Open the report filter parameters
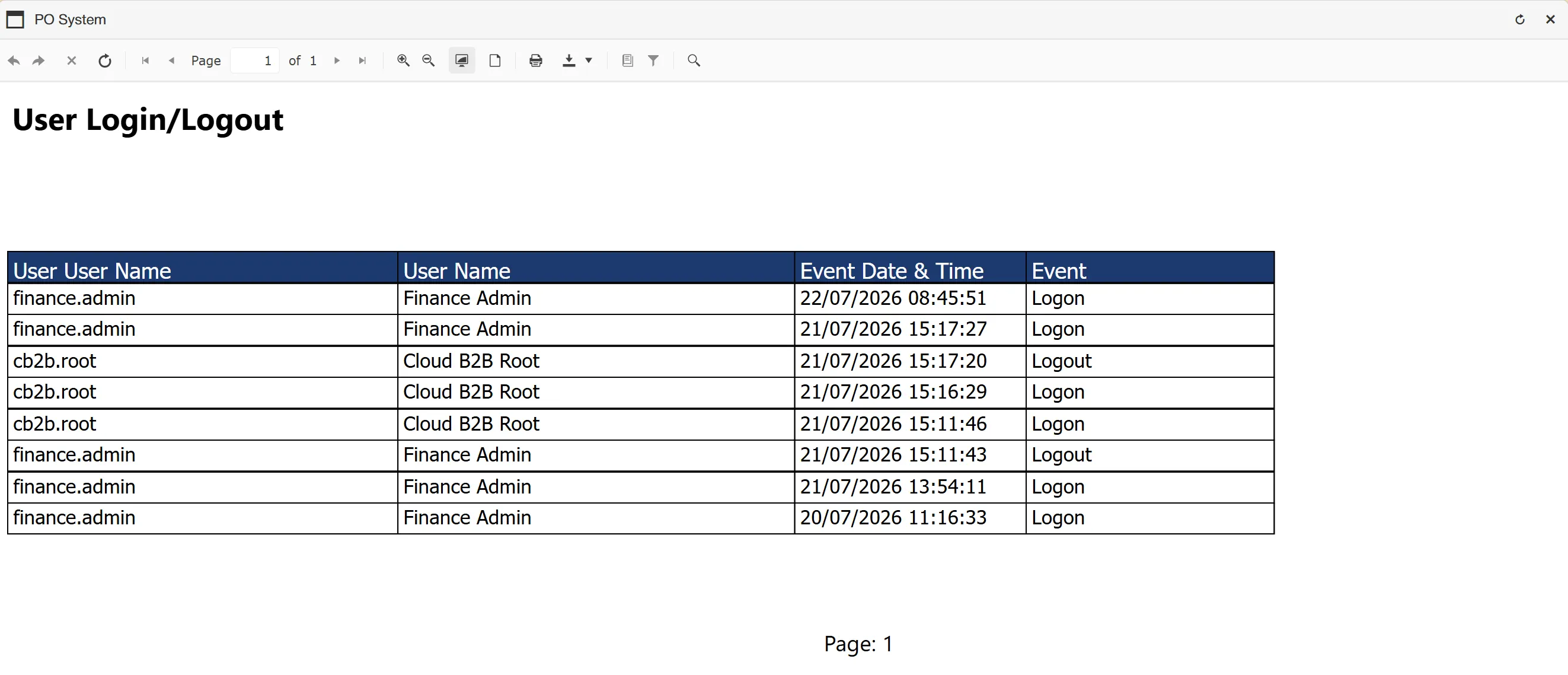 click(x=653, y=61)
